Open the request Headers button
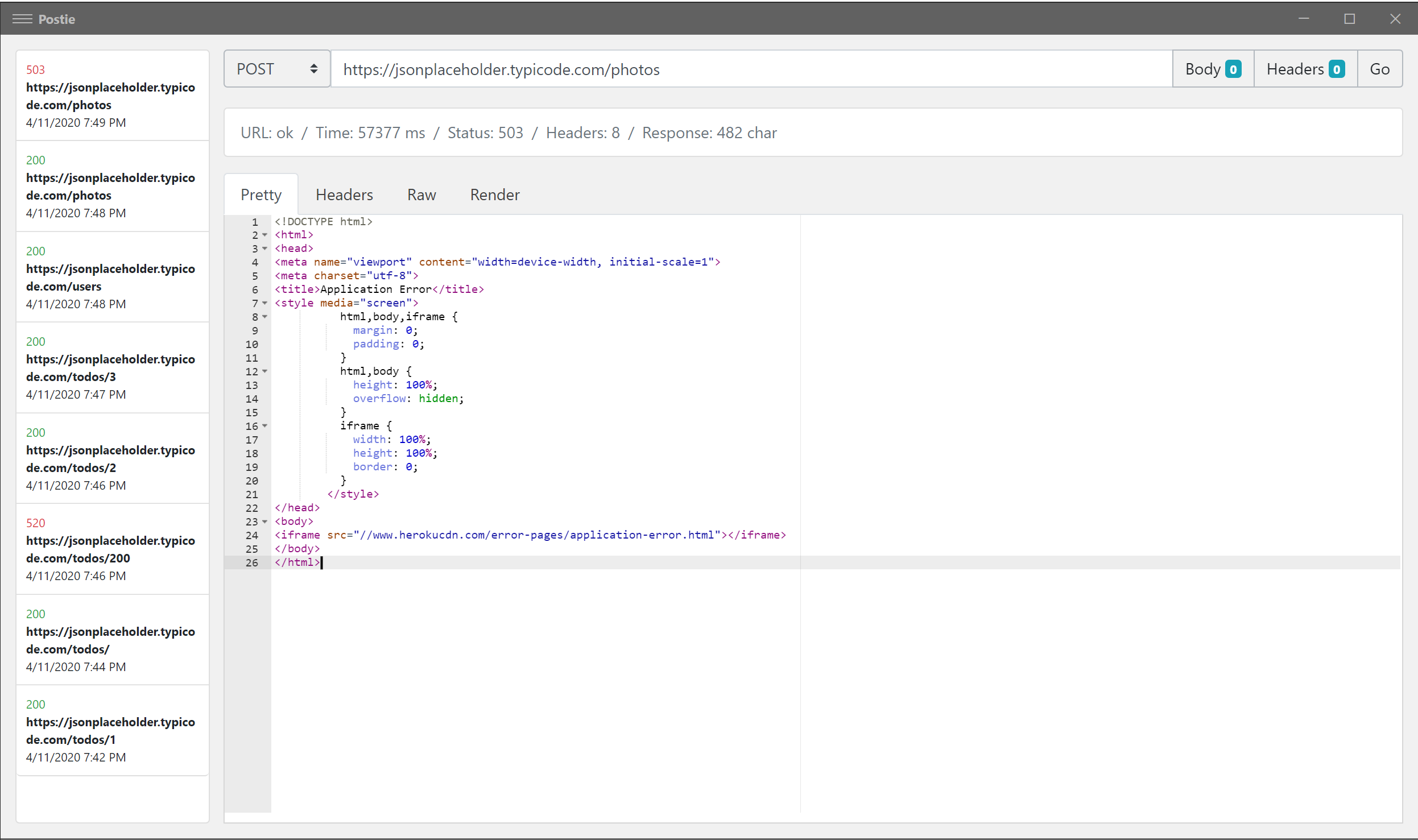The width and height of the screenshot is (1418, 840). pyautogui.click(x=1305, y=69)
